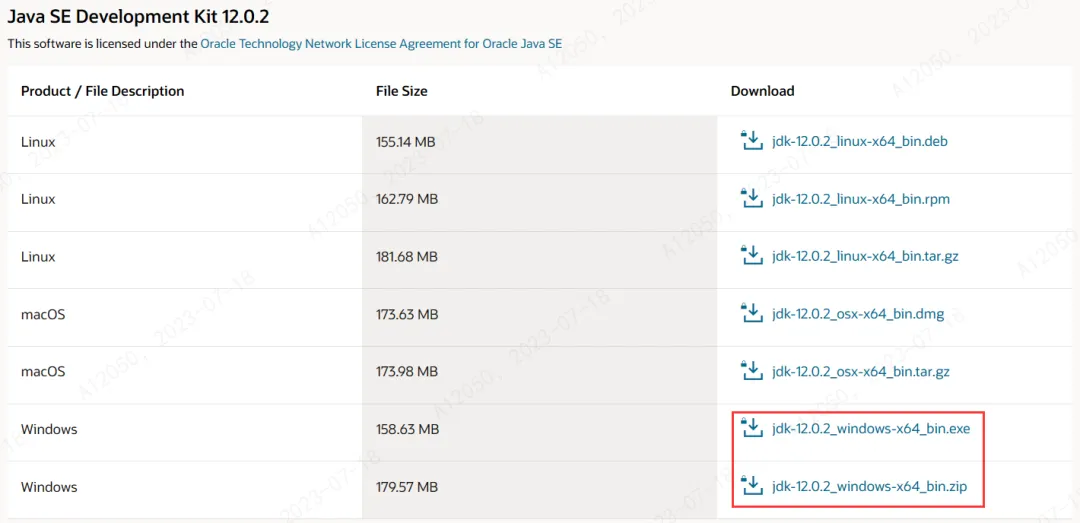Click Linux label in the 162.79 MB row
Image resolution: width=1080 pixels, height=523 pixels.
(38, 200)
